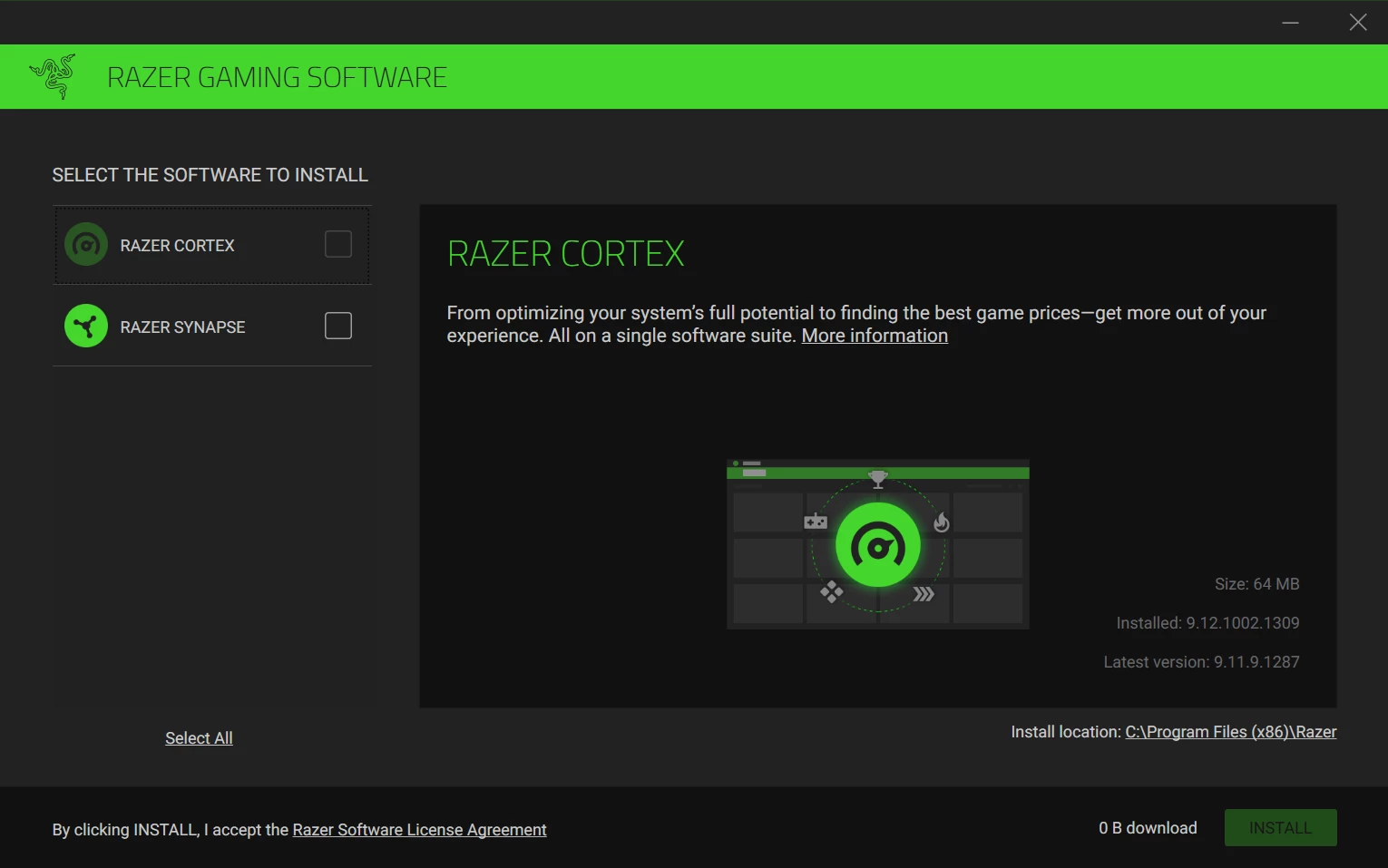Click the diamond defrag icon in preview
The width and height of the screenshot is (1388, 868).
pyautogui.click(x=832, y=591)
